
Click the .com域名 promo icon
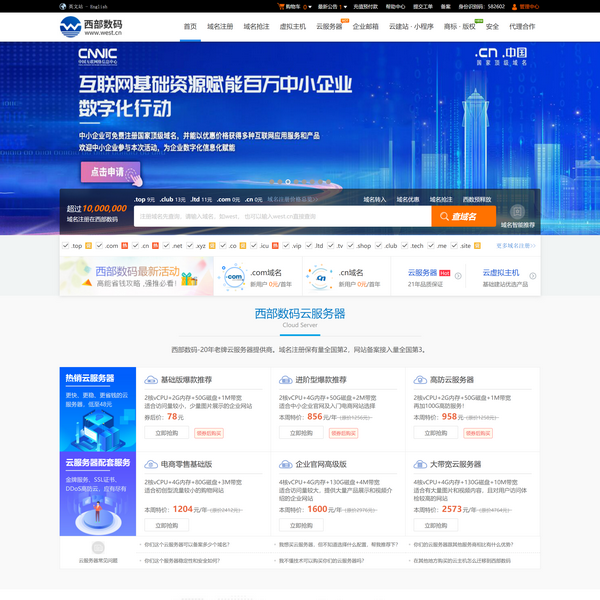pyautogui.click(x=235, y=276)
